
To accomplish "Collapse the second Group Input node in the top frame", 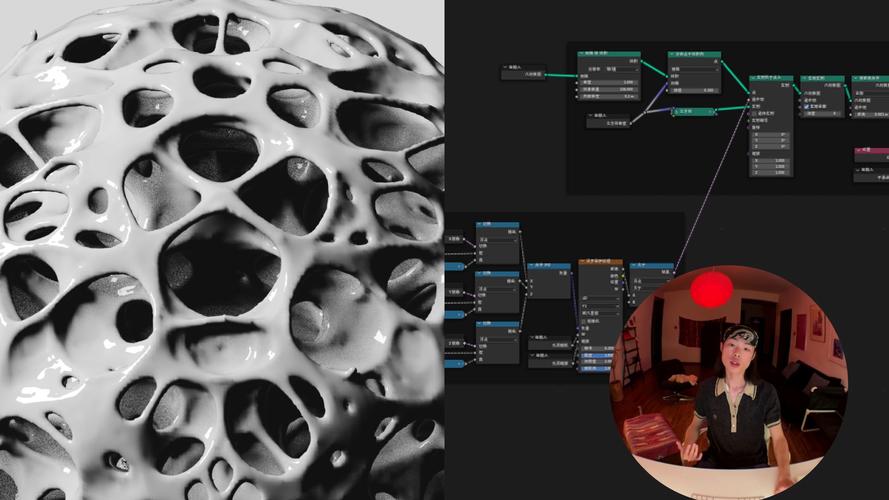I will coord(590,116).
